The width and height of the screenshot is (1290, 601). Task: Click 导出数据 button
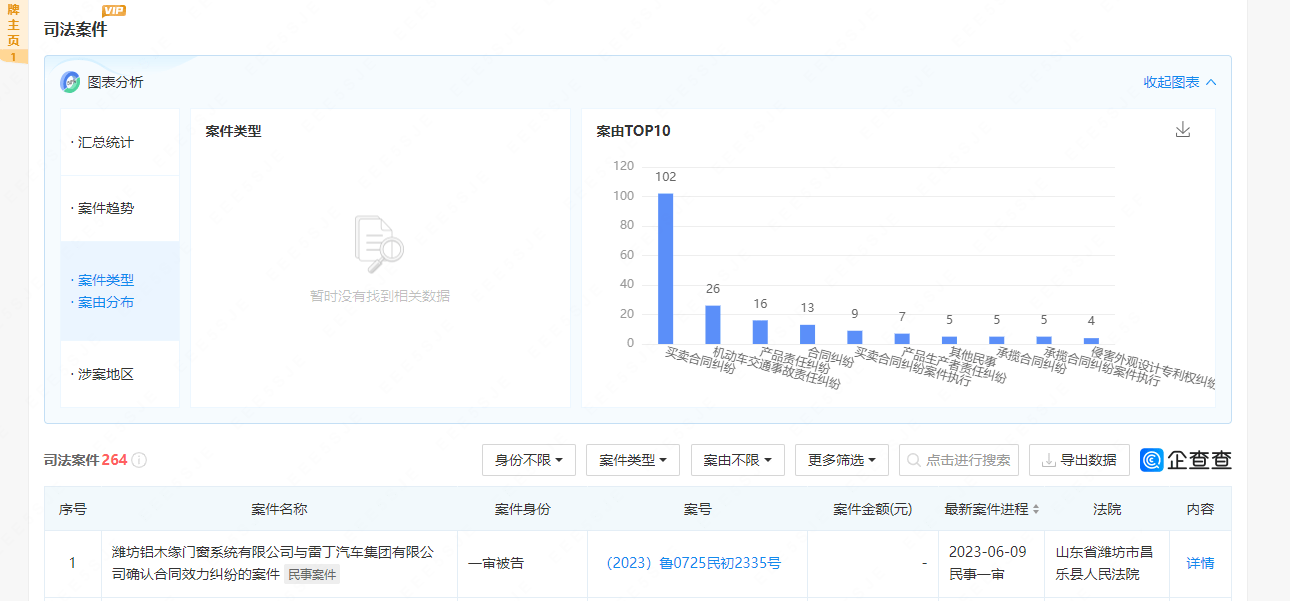click(1079, 460)
